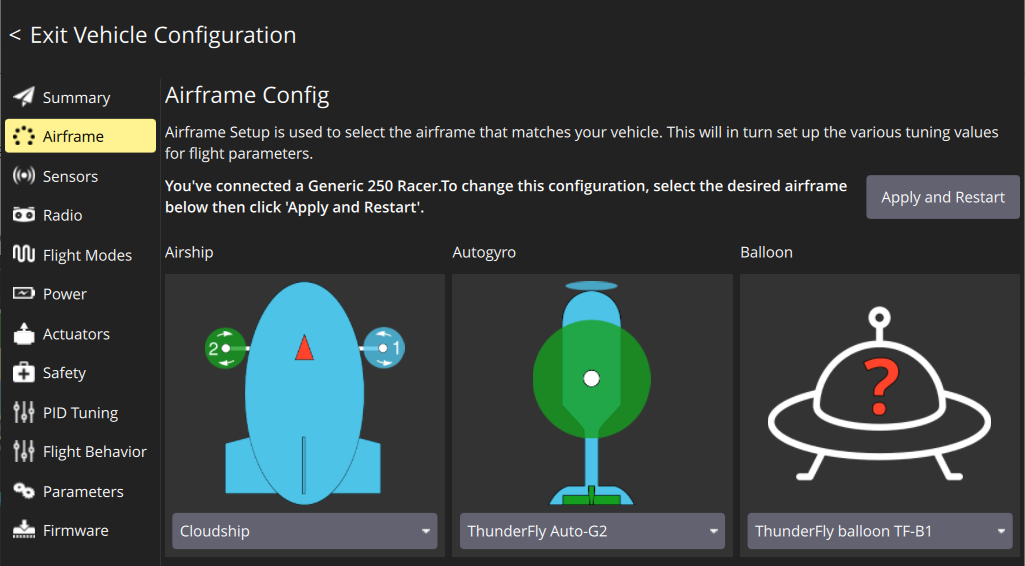This screenshot has width=1025, height=566.
Task: Click the Flight Behavior sliders icon
Action: 24,451
